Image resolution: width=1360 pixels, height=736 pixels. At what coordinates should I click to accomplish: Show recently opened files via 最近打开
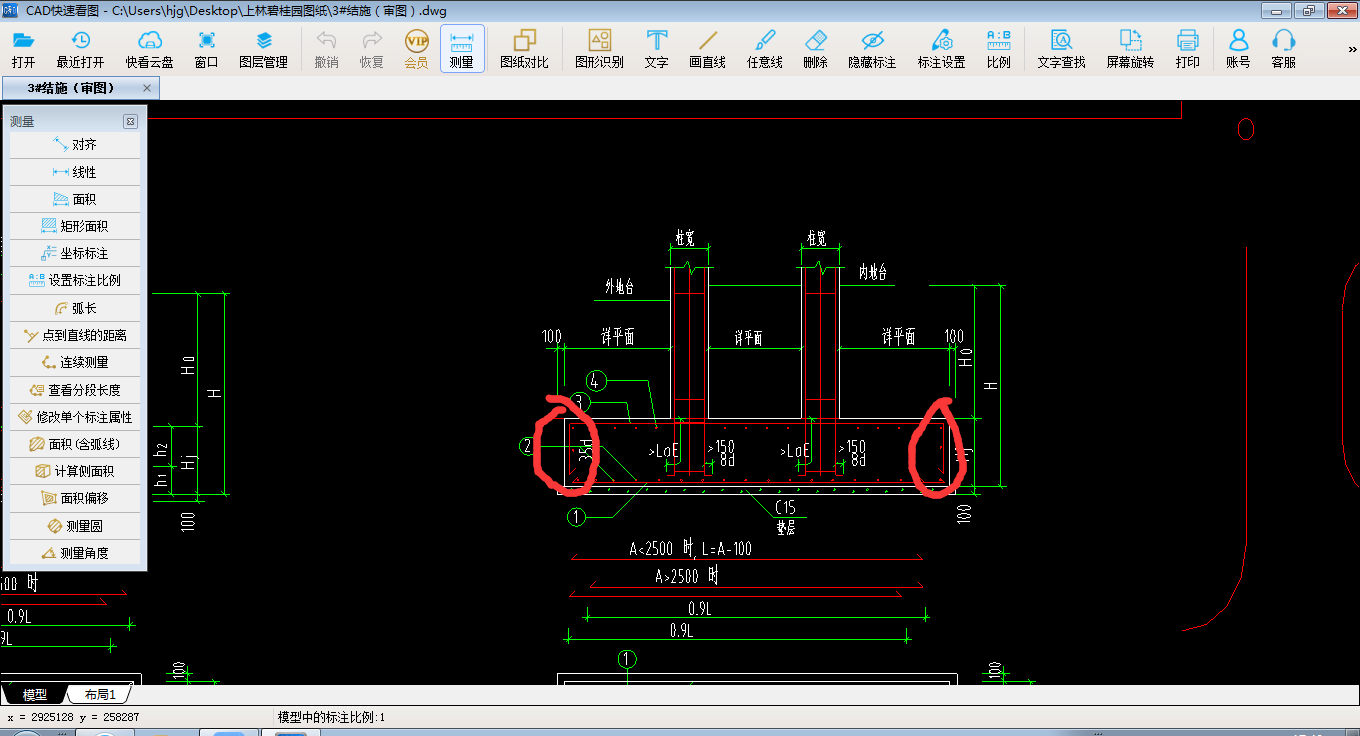[80, 49]
